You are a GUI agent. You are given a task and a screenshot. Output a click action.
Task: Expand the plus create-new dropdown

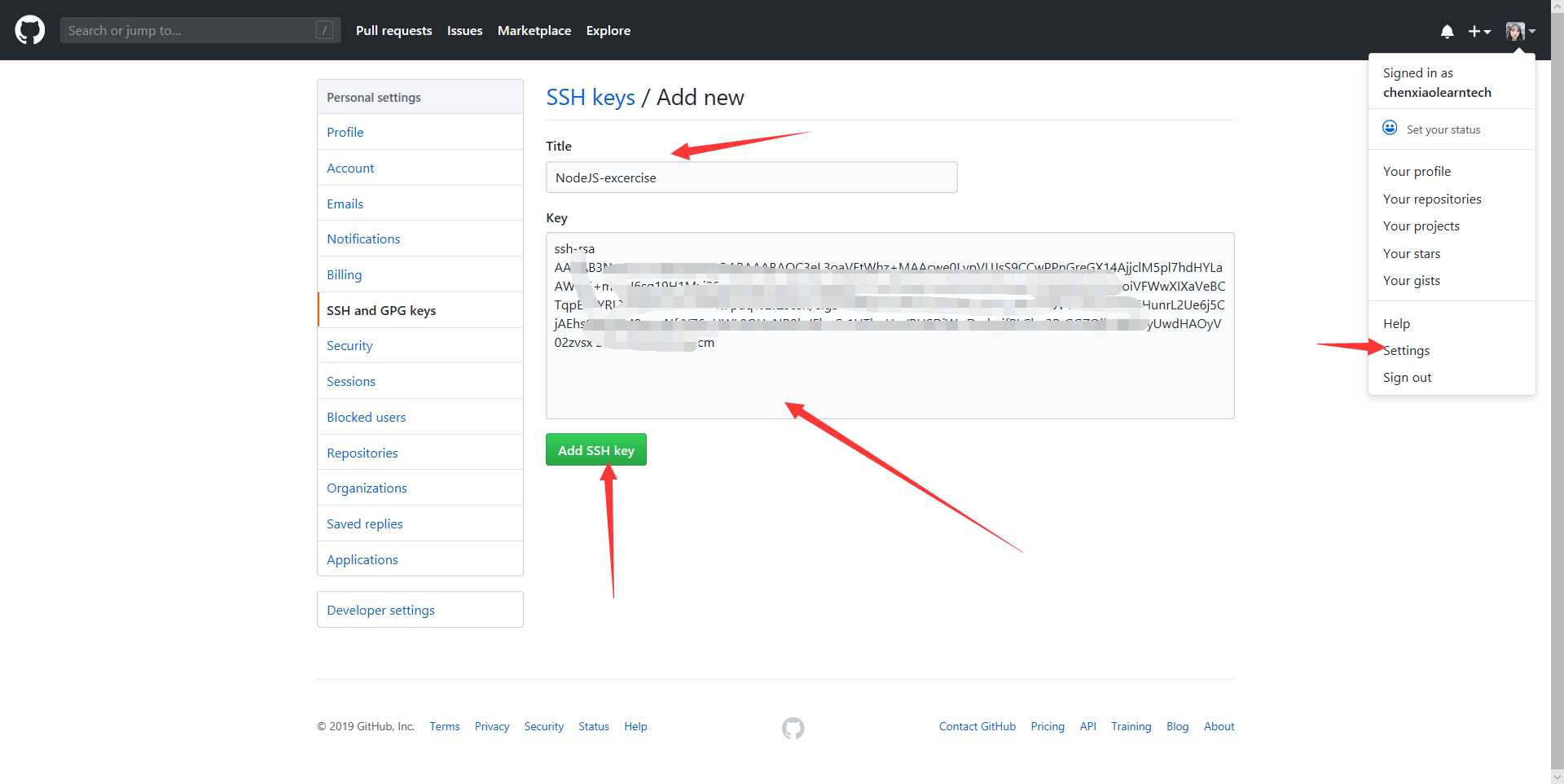(1479, 31)
